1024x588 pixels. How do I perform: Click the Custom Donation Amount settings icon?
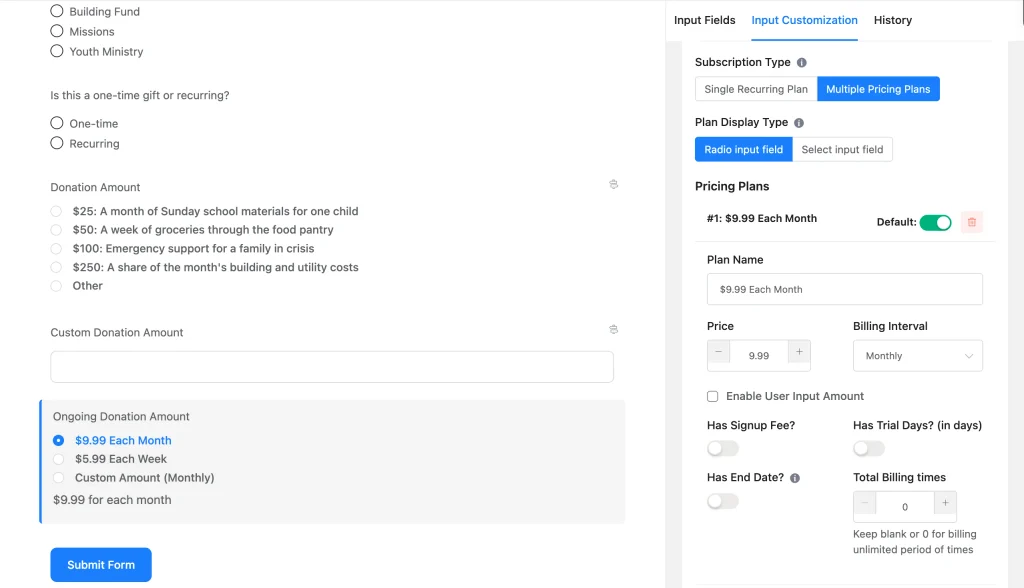click(x=613, y=329)
